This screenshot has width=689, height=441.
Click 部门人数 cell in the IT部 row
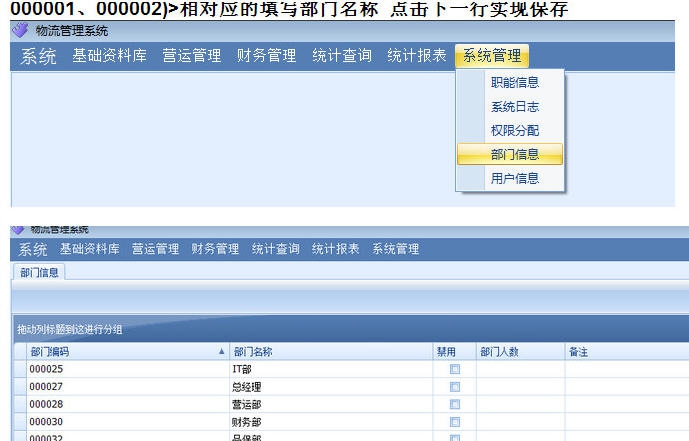(521, 369)
